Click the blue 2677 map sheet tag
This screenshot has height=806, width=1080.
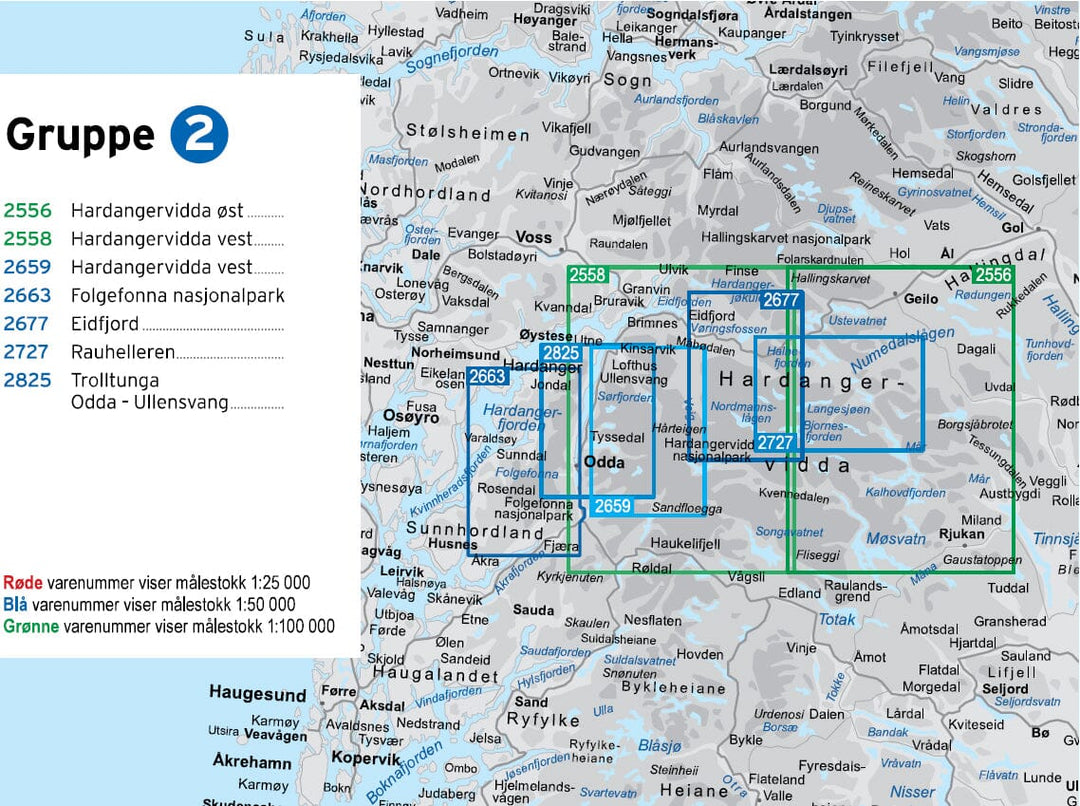[x=780, y=300]
